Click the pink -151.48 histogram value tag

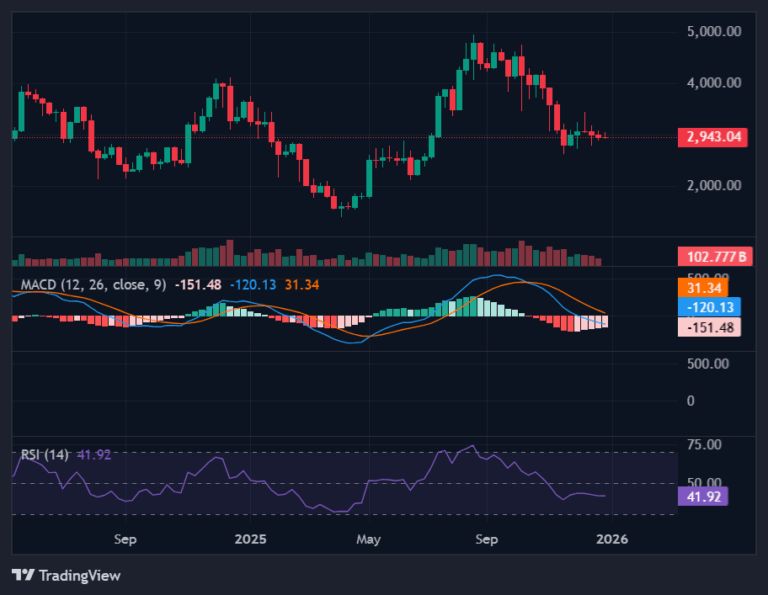pos(709,327)
